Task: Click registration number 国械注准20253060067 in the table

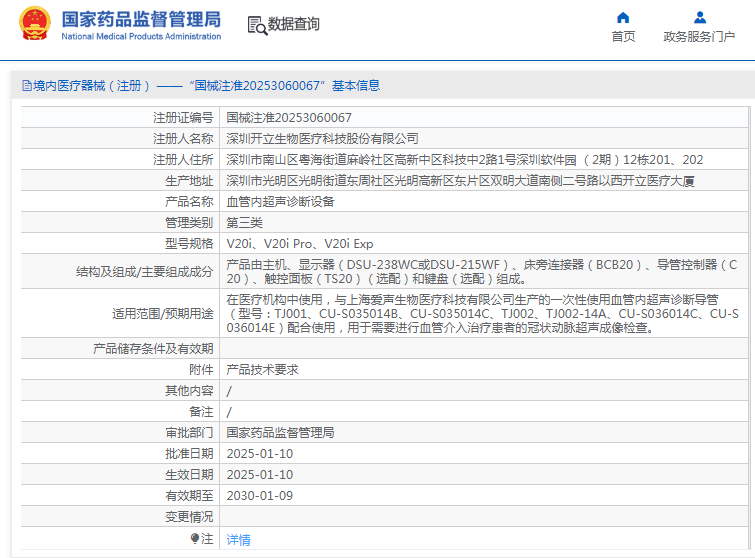Action: coord(289,117)
